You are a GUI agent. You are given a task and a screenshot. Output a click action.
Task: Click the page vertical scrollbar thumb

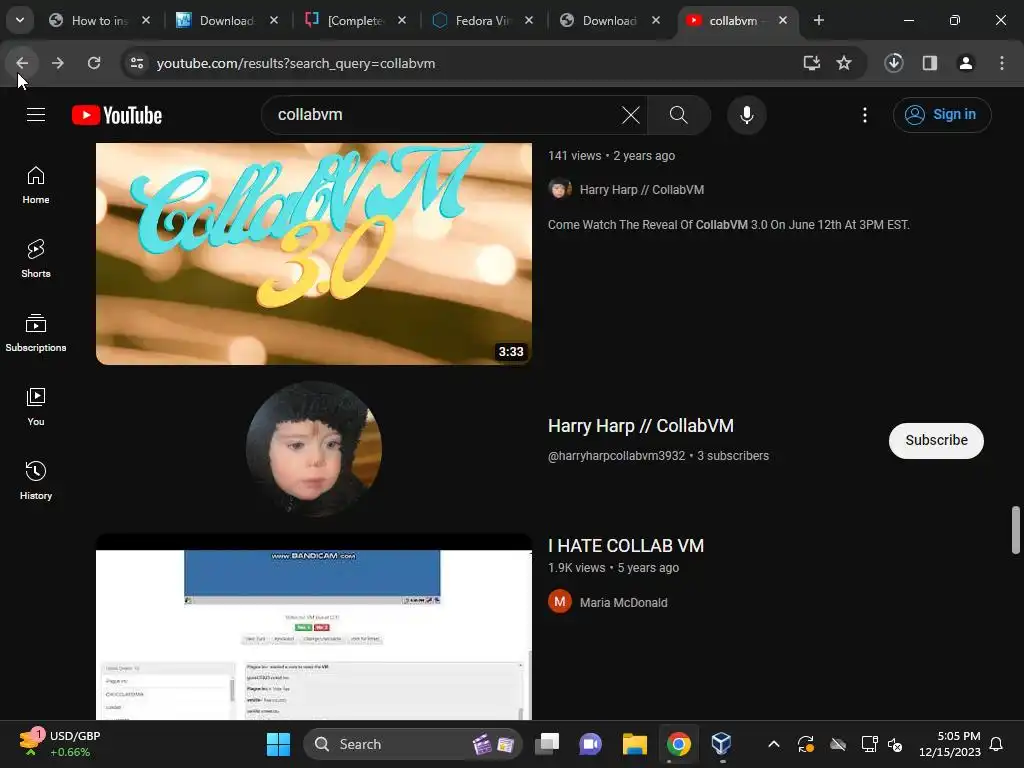(1016, 530)
